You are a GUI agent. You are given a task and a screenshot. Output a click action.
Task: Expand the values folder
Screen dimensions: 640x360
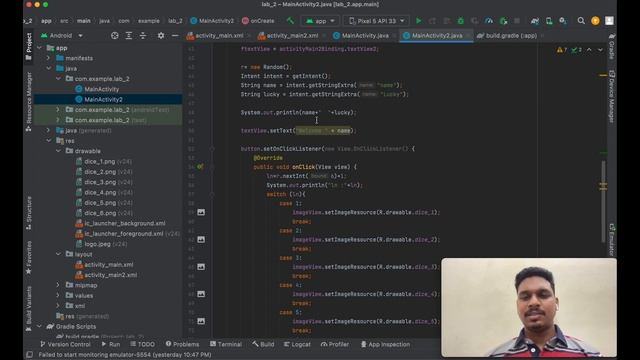tap(58, 295)
